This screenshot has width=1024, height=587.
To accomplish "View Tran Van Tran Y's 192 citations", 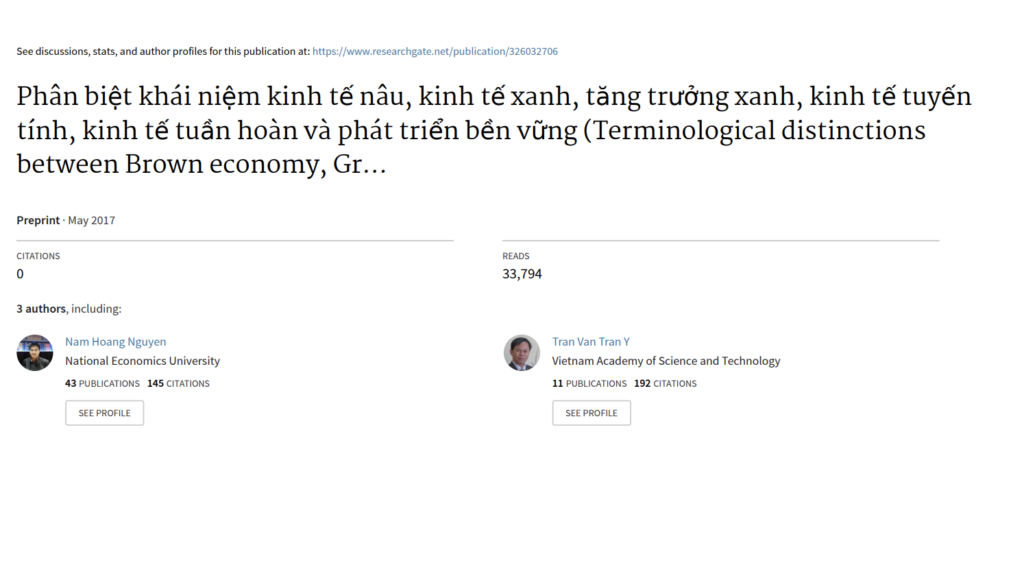I will click(665, 383).
